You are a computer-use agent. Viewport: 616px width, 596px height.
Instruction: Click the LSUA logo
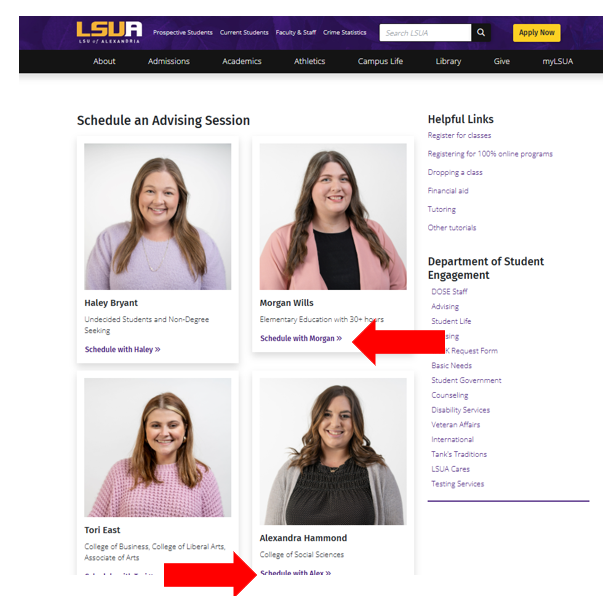tap(109, 32)
